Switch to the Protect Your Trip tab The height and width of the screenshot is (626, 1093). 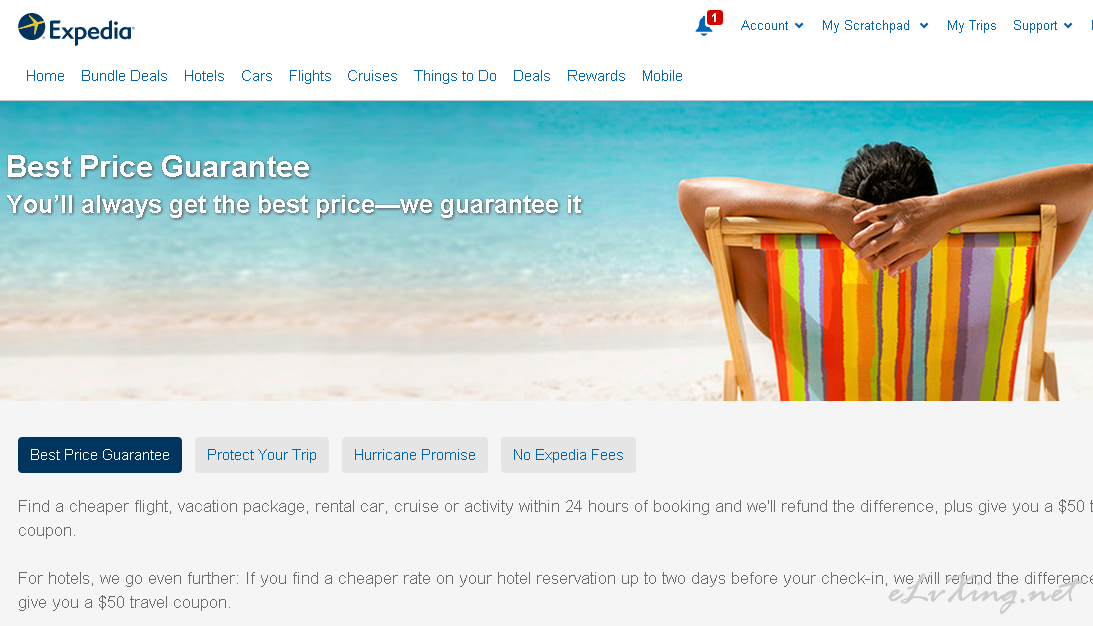262,455
